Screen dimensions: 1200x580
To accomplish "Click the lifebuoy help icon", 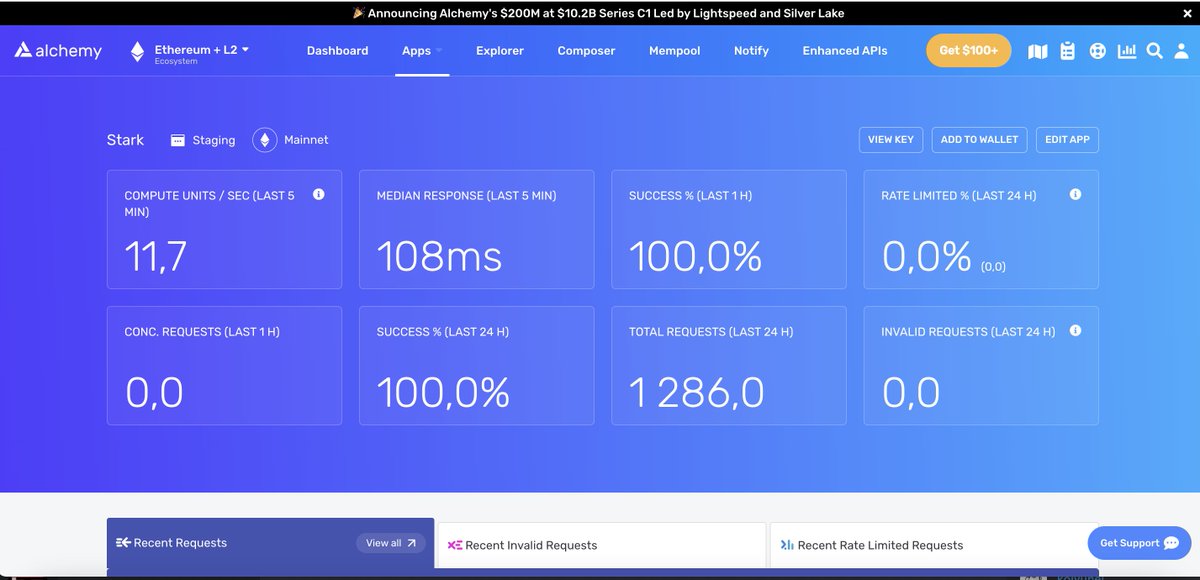I will click(x=1097, y=51).
